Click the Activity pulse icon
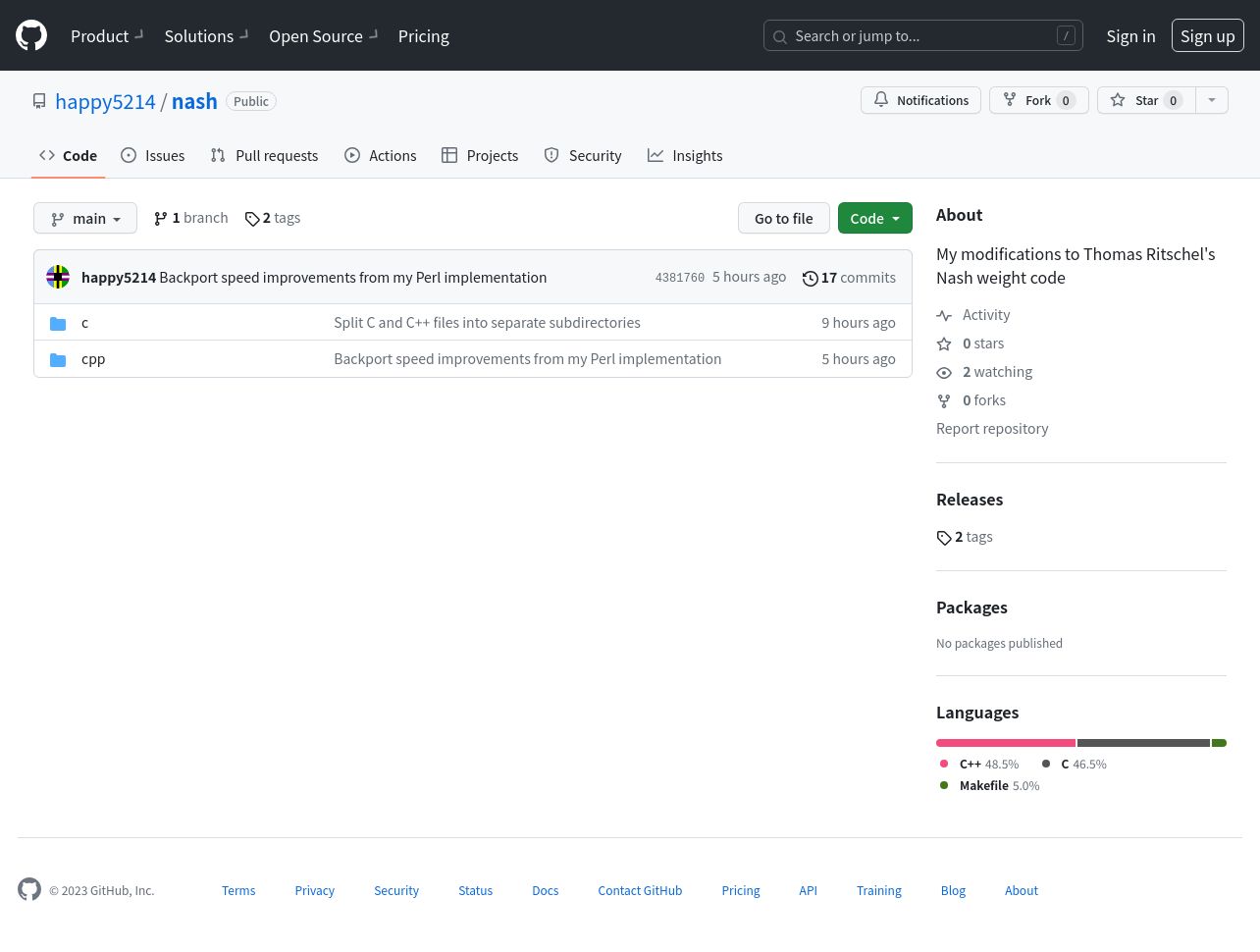 pyautogui.click(x=944, y=315)
